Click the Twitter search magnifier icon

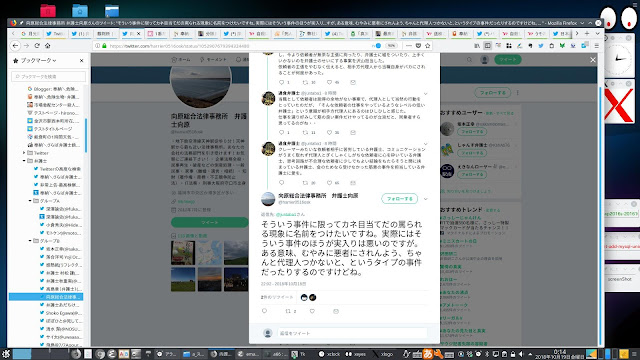pyautogui.click(x=469, y=60)
